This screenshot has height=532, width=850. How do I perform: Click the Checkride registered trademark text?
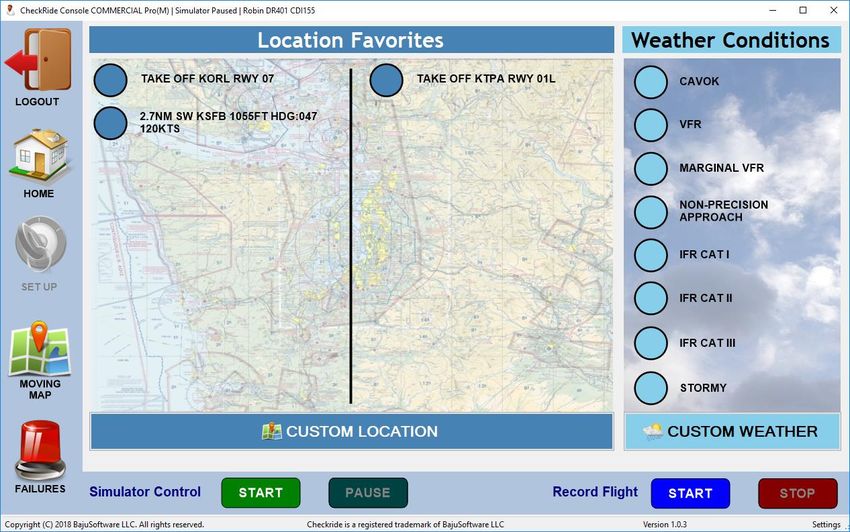[x=405, y=524]
